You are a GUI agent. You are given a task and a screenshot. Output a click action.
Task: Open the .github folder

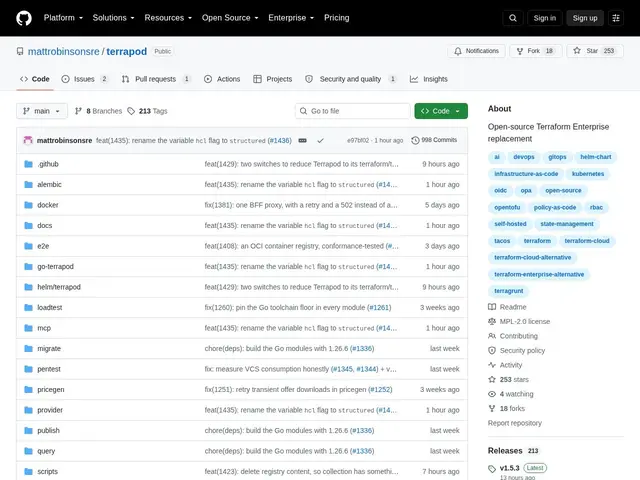[x=48, y=164]
